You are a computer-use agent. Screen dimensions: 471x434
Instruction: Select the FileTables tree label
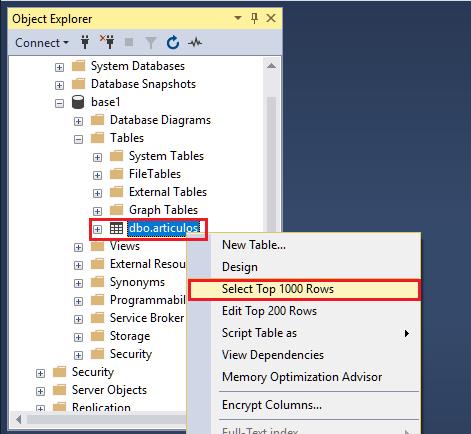(x=155, y=174)
